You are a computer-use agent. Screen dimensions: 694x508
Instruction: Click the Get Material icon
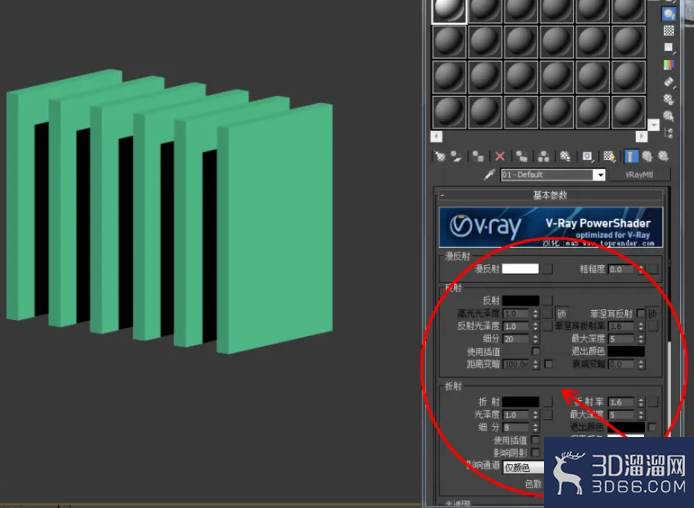tap(440, 156)
